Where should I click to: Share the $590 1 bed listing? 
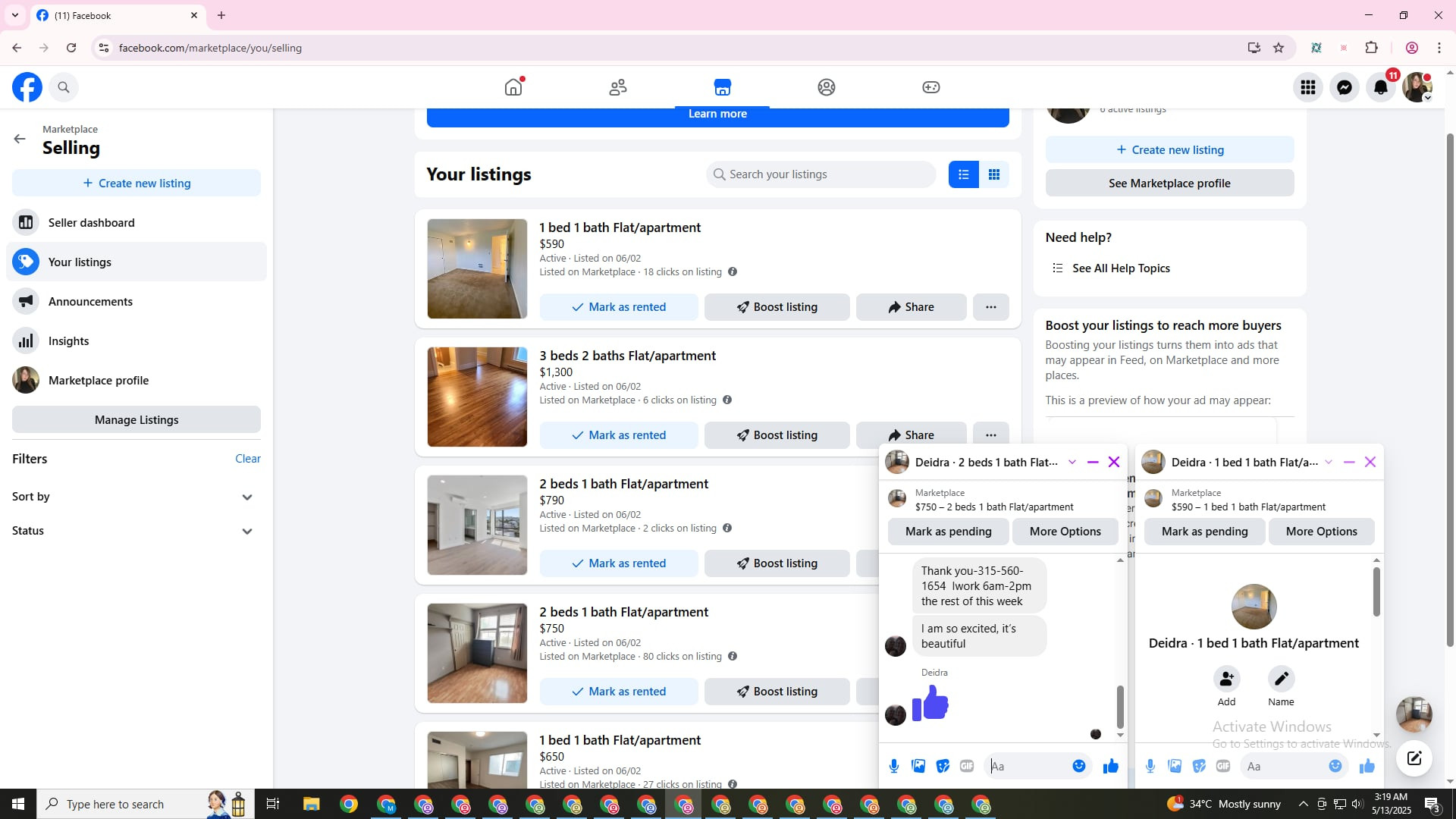pyautogui.click(x=912, y=307)
